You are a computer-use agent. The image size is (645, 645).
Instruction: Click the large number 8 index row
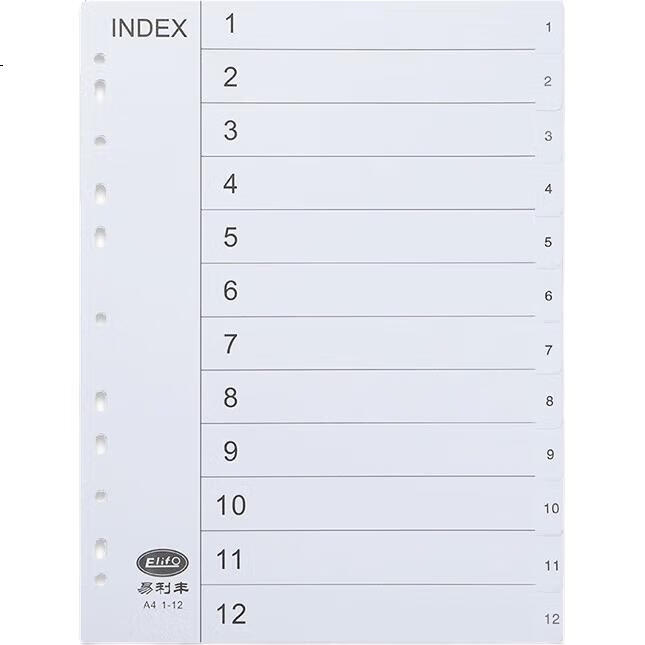click(x=368, y=397)
